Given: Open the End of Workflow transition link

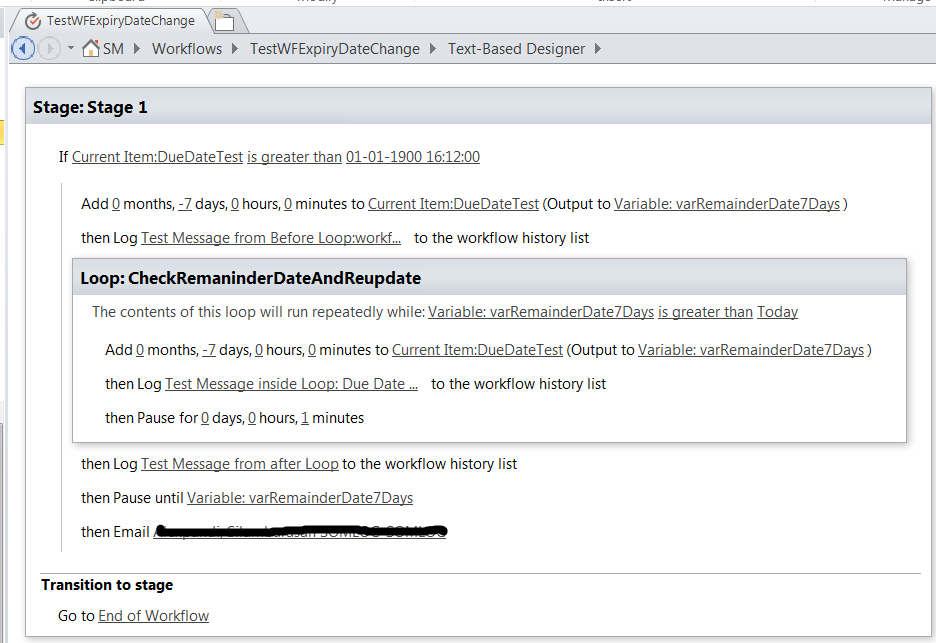Looking at the screenshot, I should (x=153, y=616).
